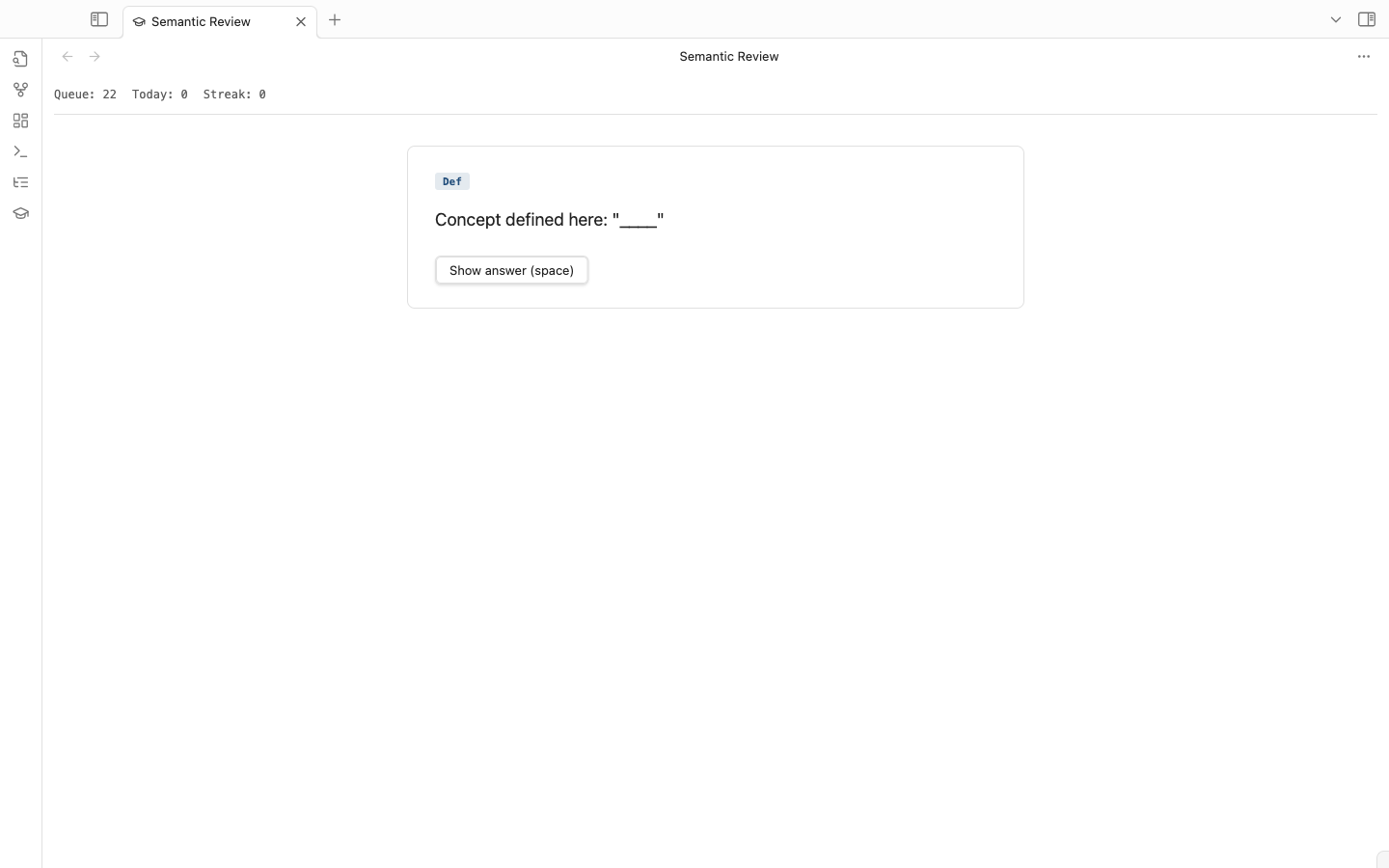Toggle the left sidebar panel
Viewport: 1389px width, 868px height.
click(99, 19)
